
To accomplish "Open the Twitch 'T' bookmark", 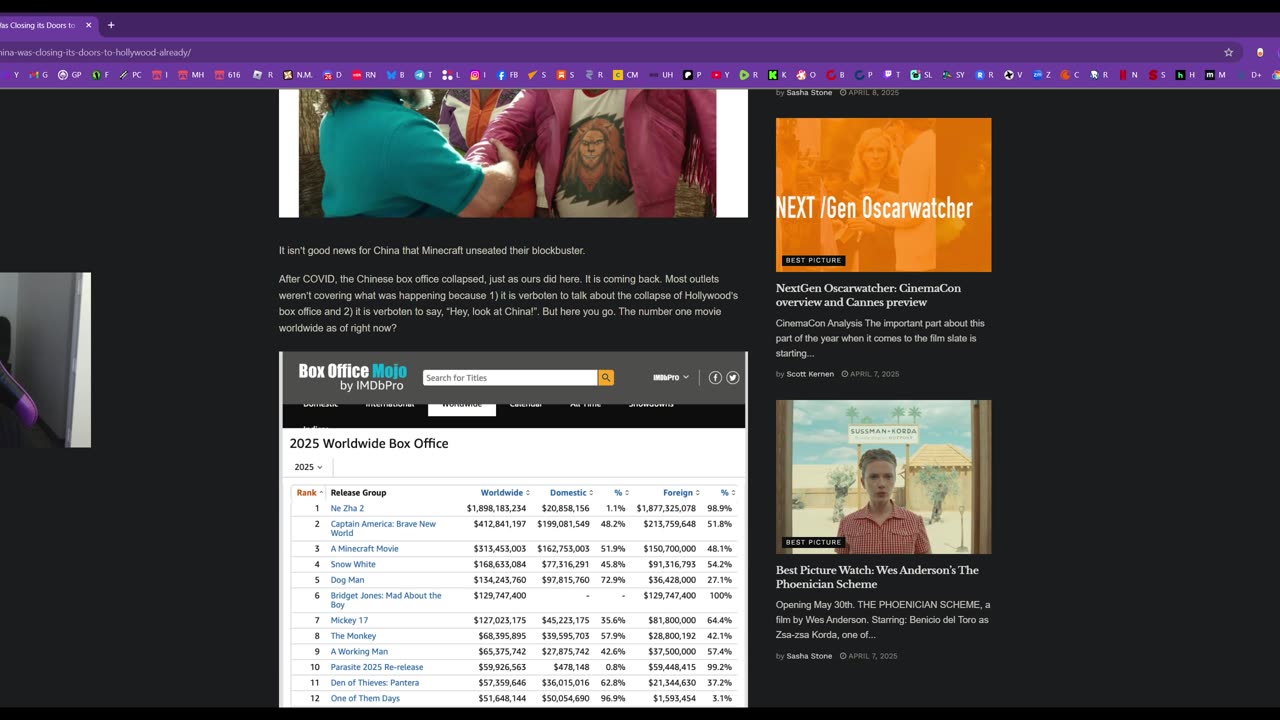I will (892, 75).
